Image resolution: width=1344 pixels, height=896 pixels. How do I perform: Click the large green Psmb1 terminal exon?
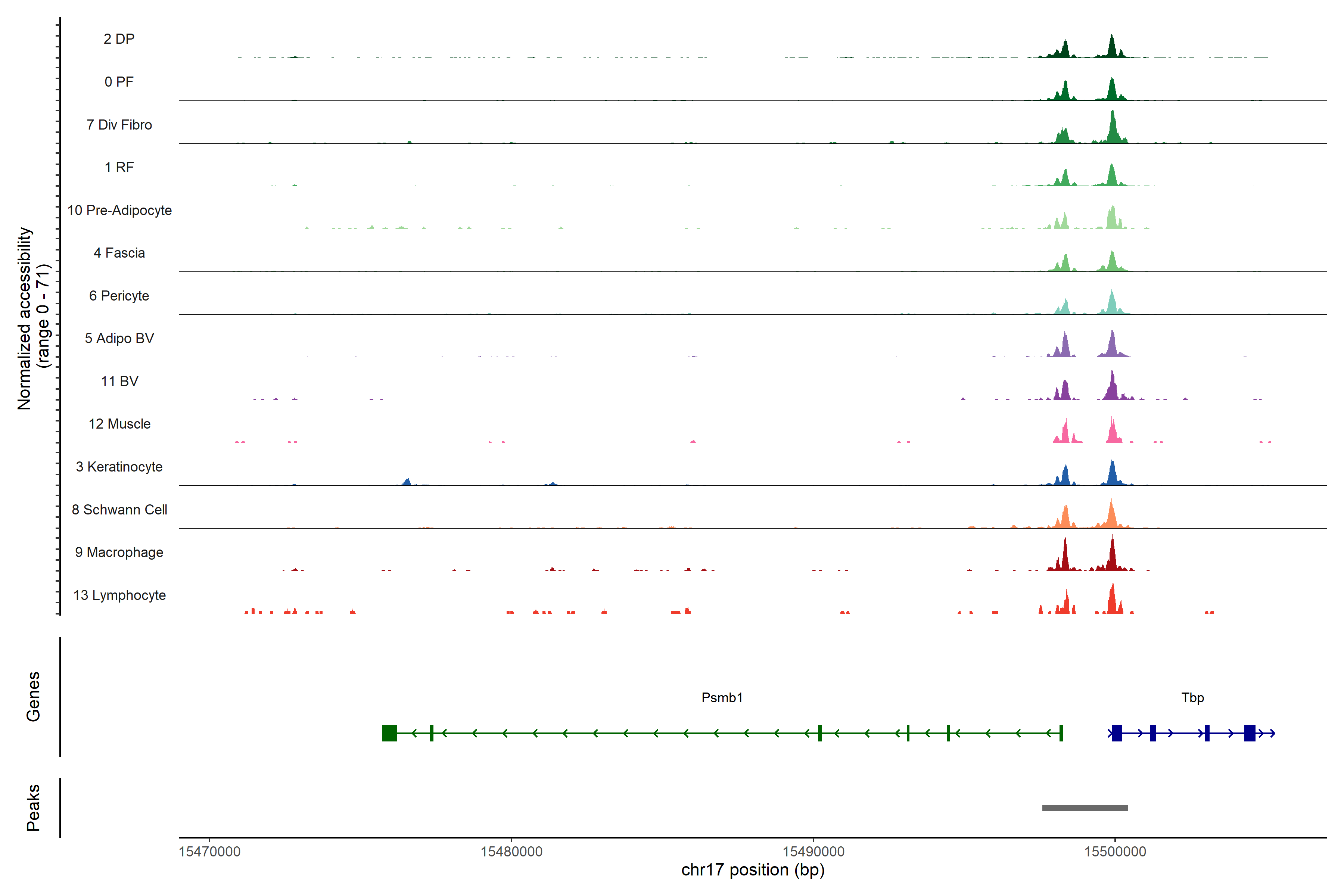(x=389, y=733)
